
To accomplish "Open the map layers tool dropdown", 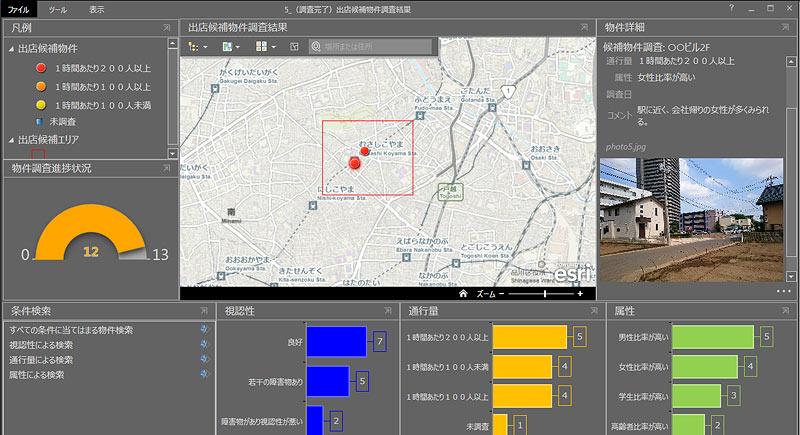I will point(197,47).
